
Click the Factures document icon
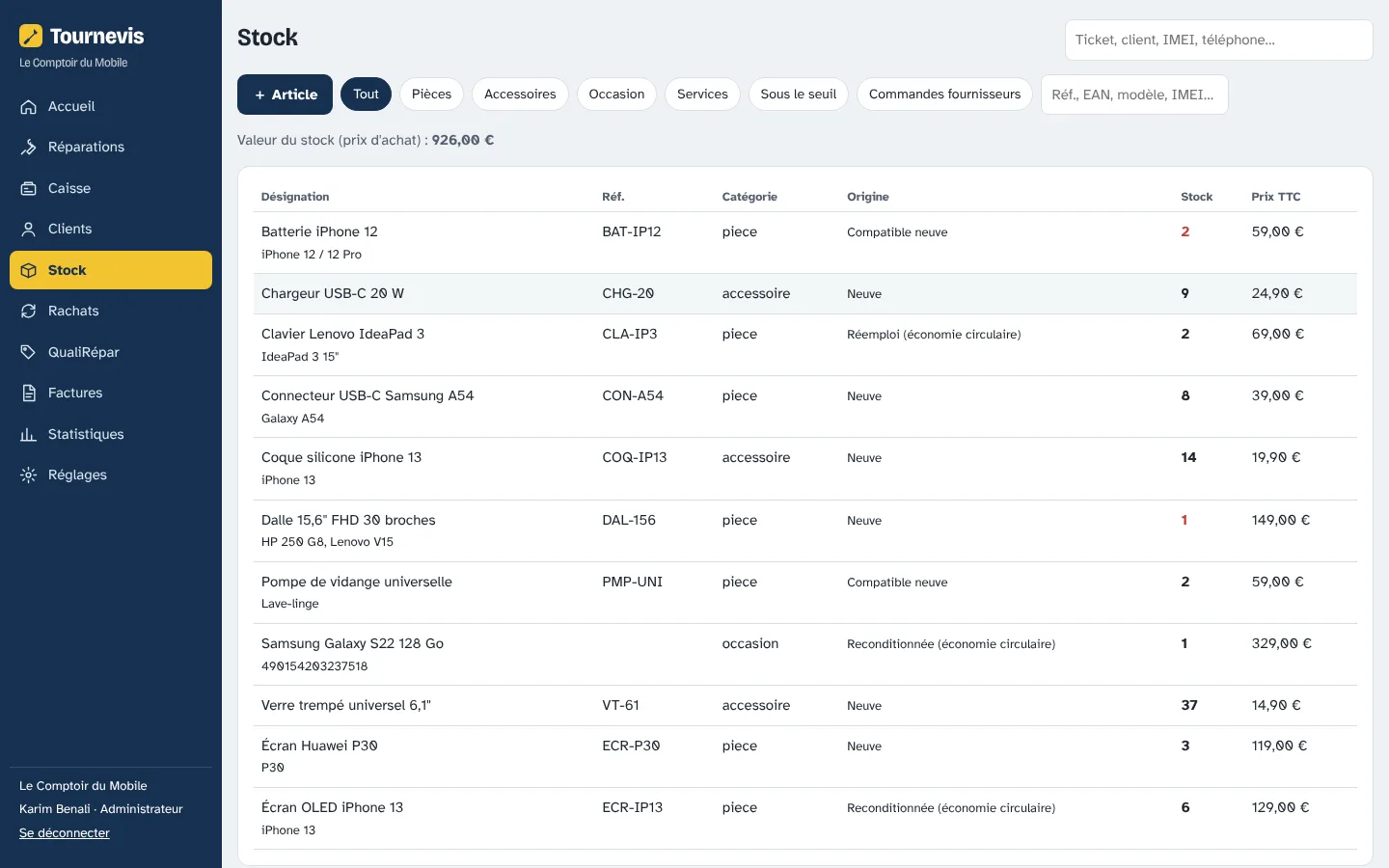(x=29, y=393)
